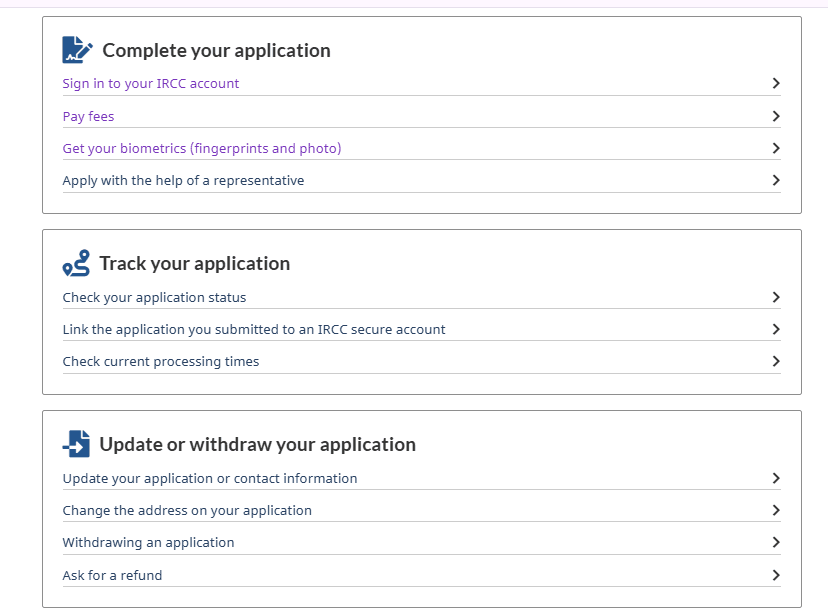This screenshot has width=828, height=613.
Task: Click the Complete your application pencil icon
Action: click(77, 50)
